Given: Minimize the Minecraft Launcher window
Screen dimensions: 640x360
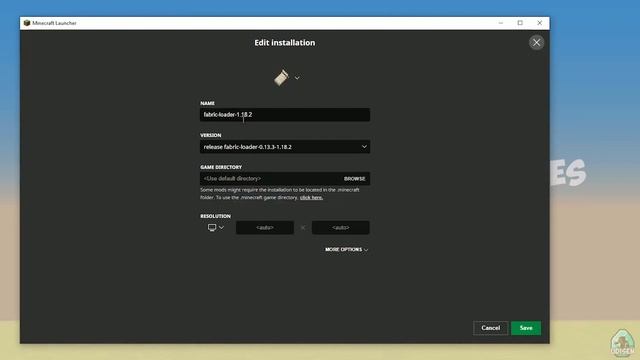Looking at the screenshot, I should [501, 23].
